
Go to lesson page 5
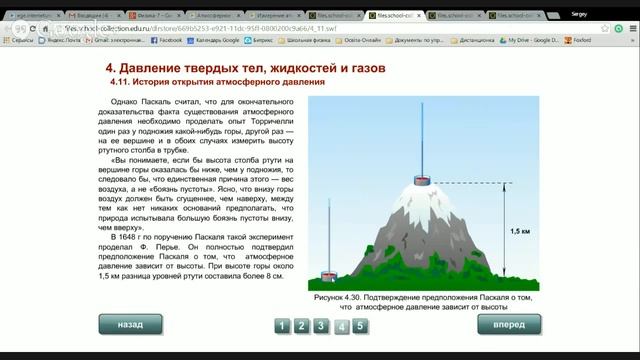tap(360, 326)
